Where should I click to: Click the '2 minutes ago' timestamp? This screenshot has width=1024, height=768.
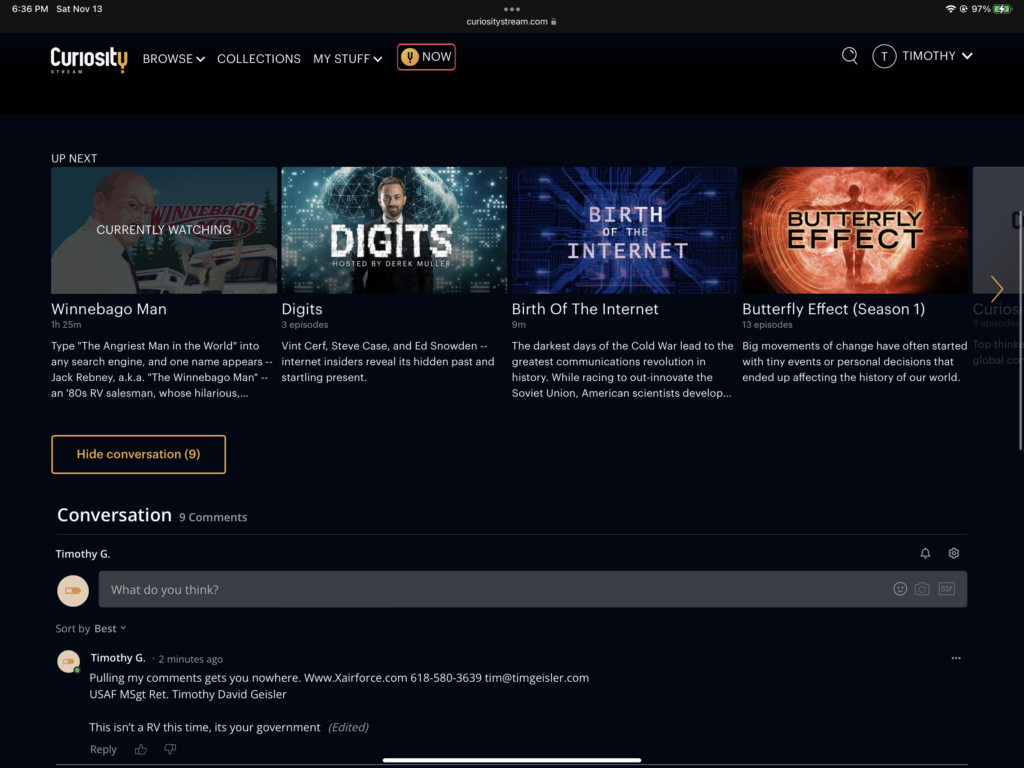(x=191, y=659)
